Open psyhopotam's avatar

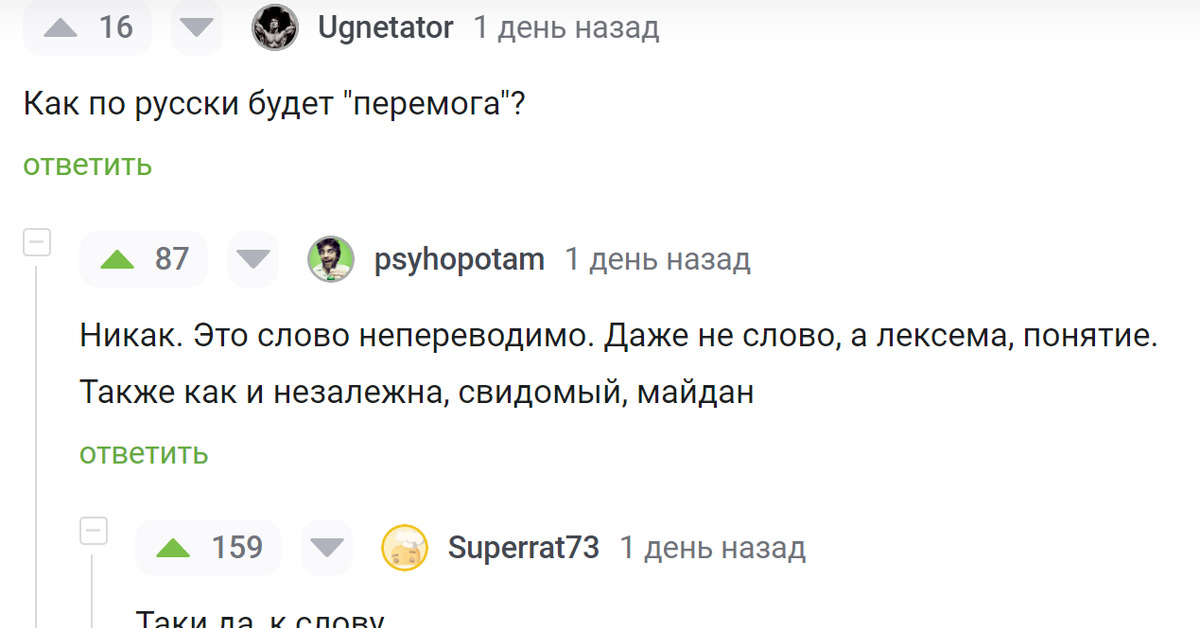coord(330,260)
